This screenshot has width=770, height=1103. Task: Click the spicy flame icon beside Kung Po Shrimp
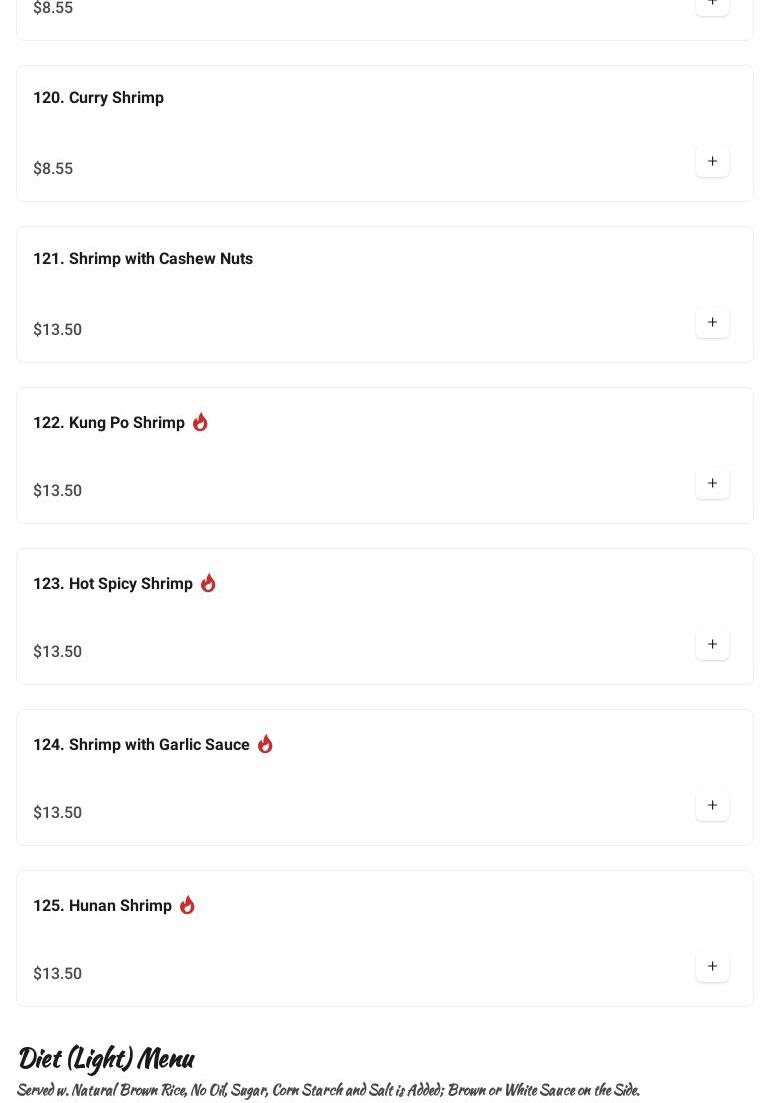coord(200,422)
